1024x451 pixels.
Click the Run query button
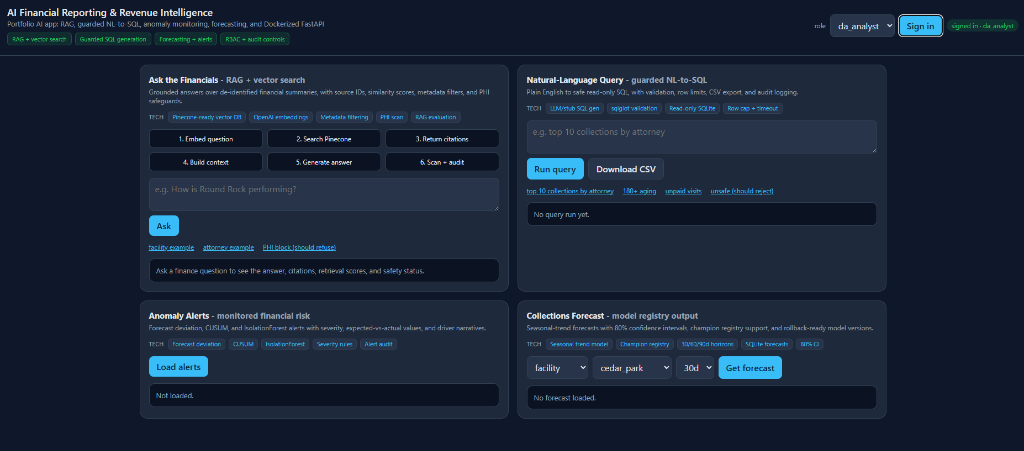554,169
